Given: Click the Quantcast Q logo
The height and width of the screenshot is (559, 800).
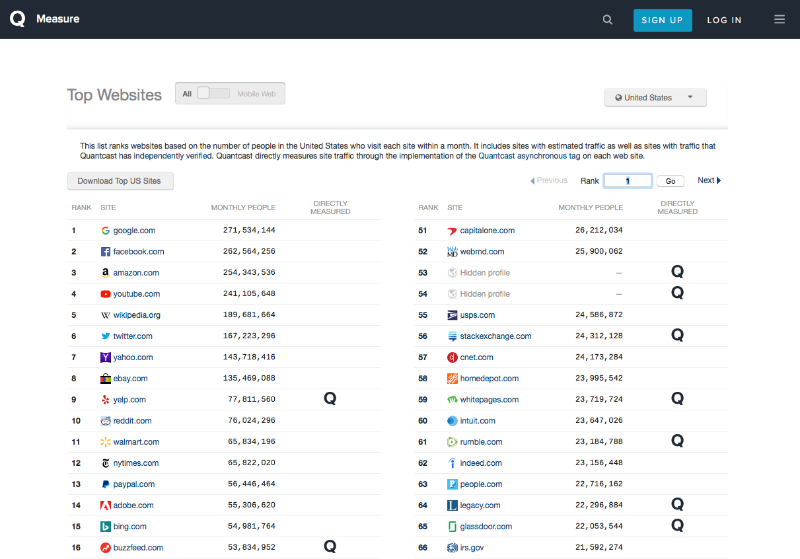Looking at the screenshot, I should 17,19.
